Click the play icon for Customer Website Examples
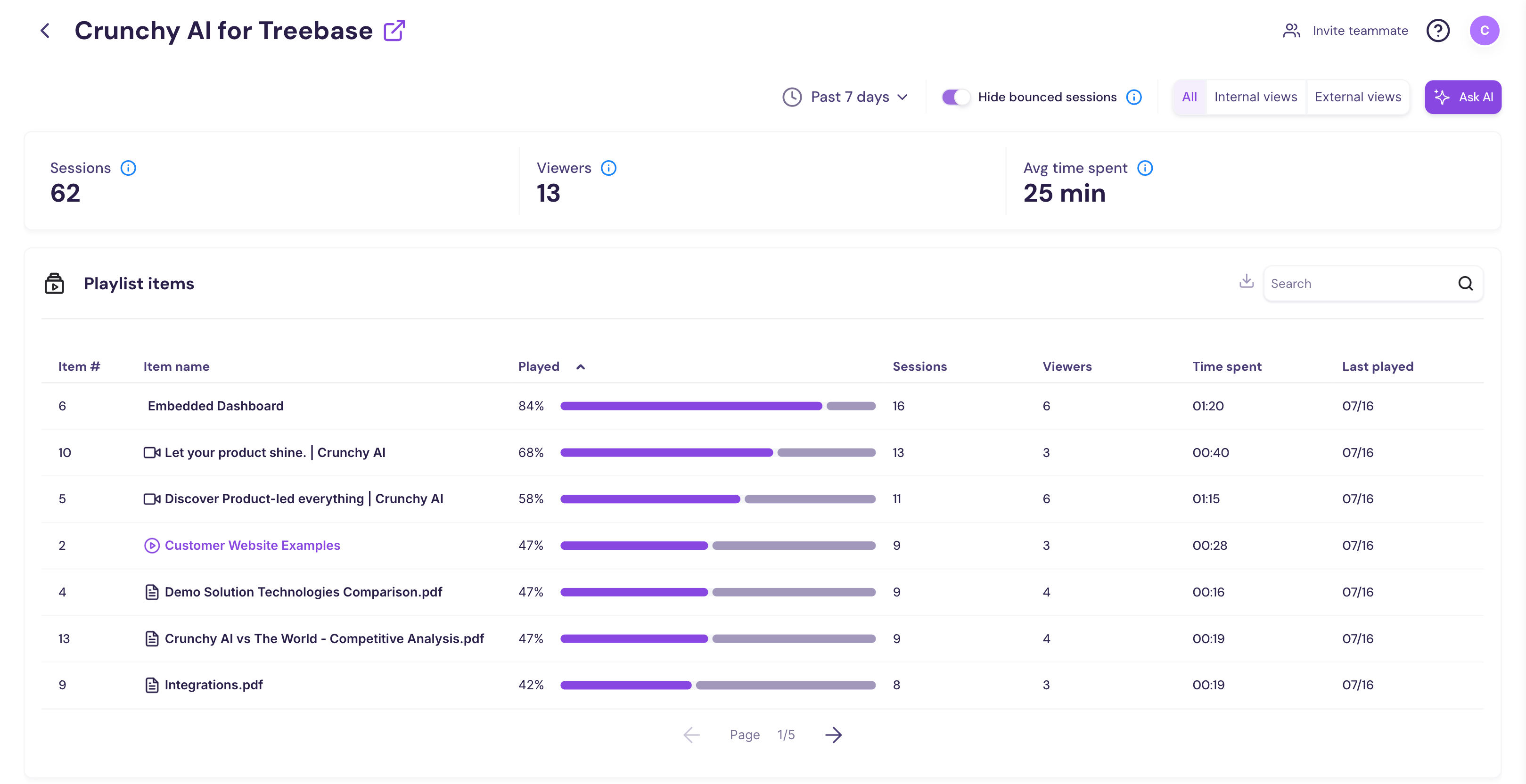The width and height of the screenshot is (1526, 784). [x=152, y=546]
